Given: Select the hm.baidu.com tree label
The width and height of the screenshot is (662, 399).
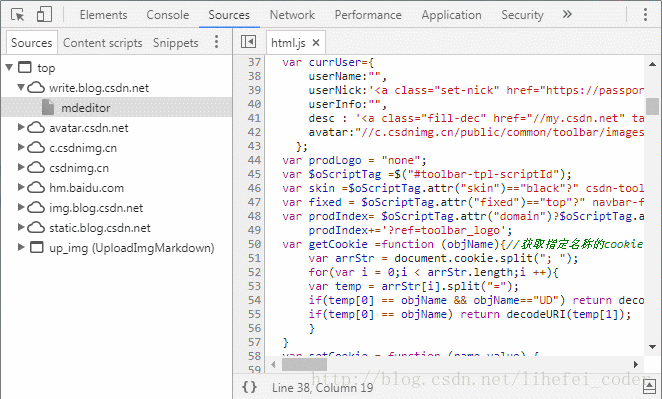Looking at the screenshot, I should [87, 188].
